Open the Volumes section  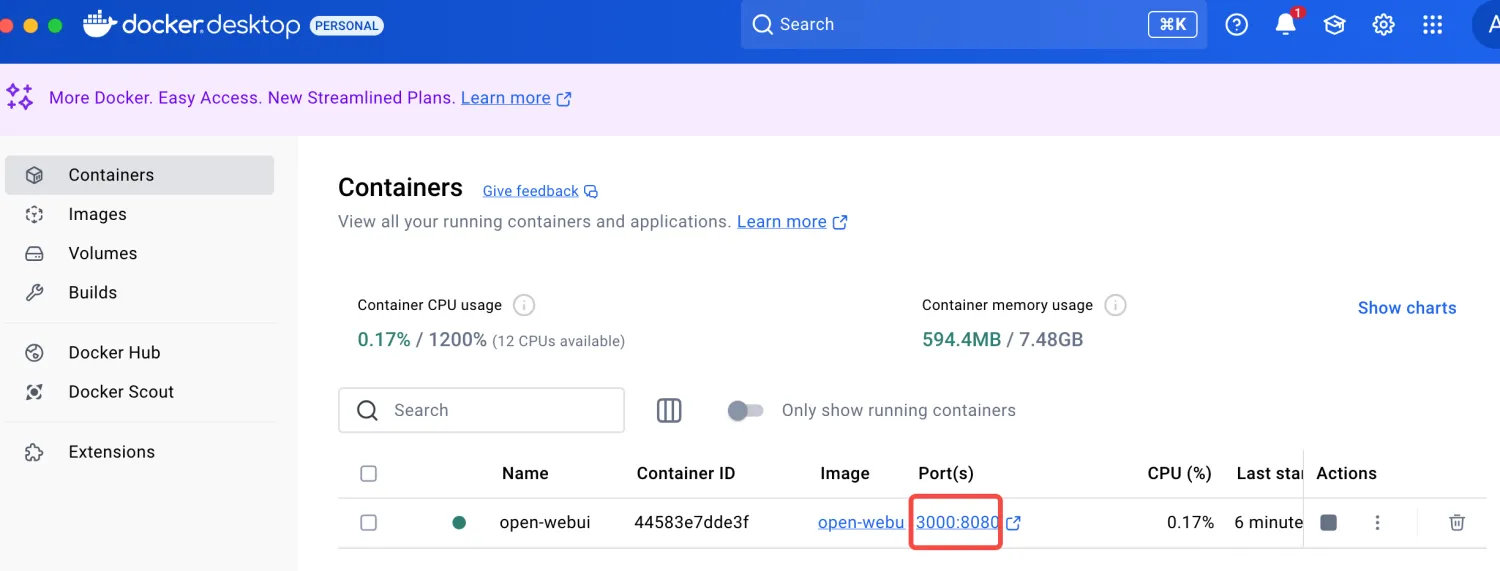tap(139, 253)
